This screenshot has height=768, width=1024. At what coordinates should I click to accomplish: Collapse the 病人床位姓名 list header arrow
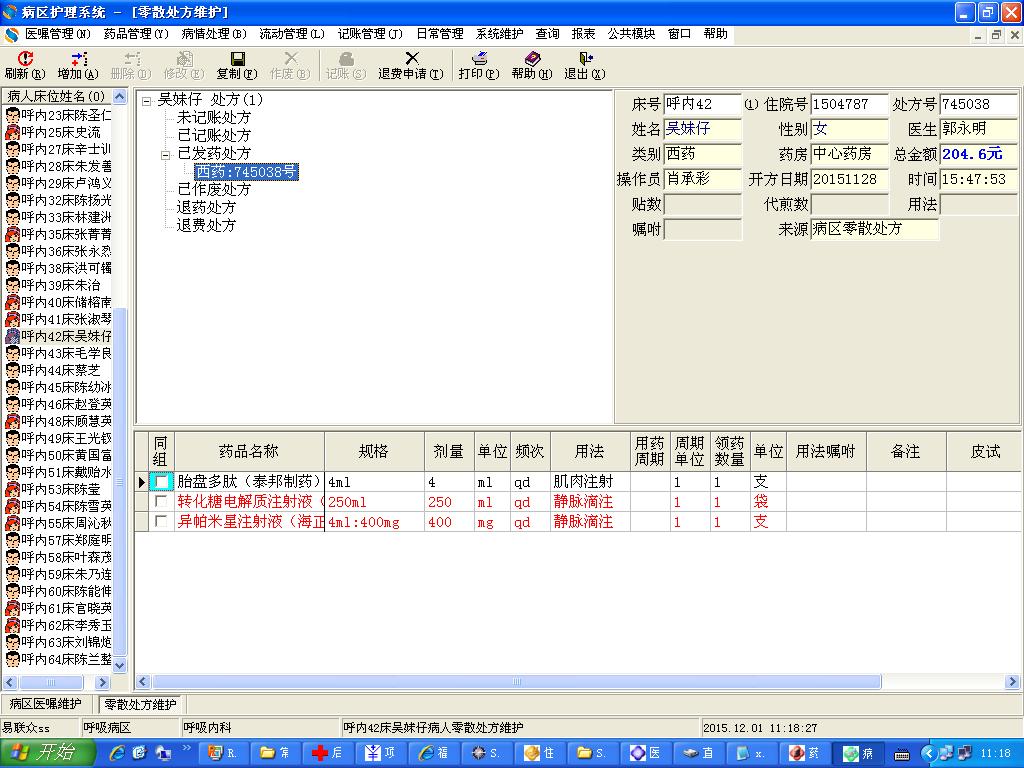(x=120, y=97)
